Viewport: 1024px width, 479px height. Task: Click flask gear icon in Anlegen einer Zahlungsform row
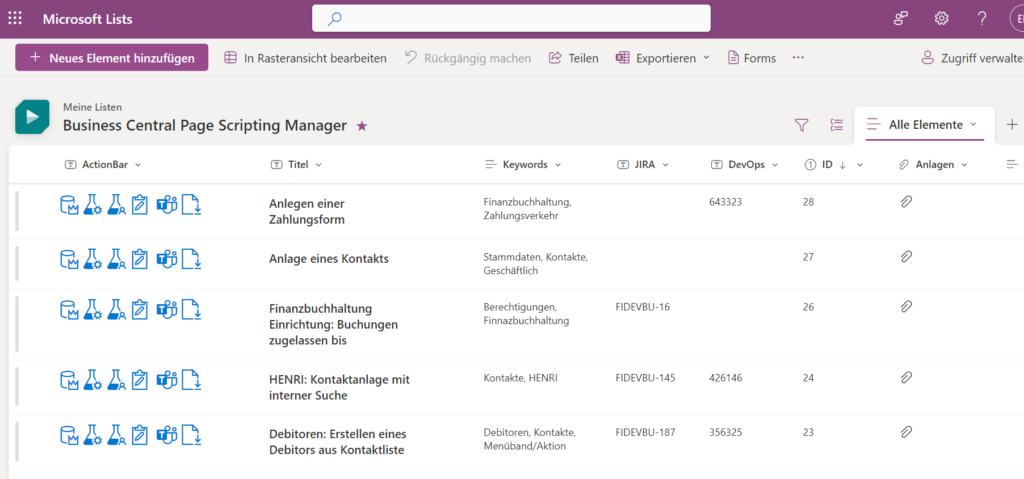[93, 205]
